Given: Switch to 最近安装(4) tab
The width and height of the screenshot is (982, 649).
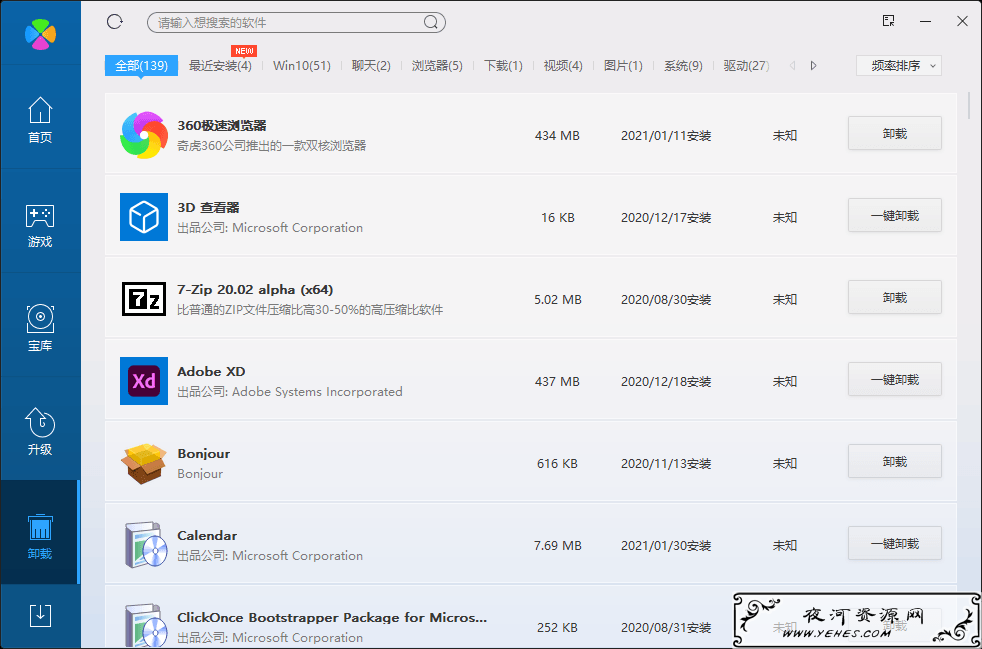Looking at the screenshot, I should coord(220,66).
